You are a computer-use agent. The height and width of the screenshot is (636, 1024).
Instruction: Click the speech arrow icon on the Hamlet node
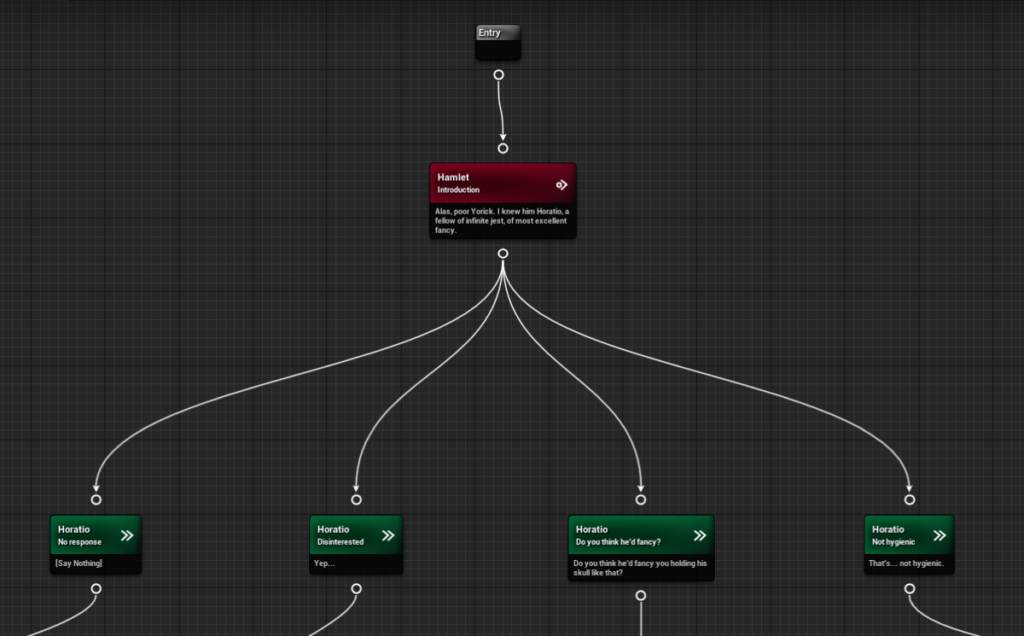[x=561, y=184]
